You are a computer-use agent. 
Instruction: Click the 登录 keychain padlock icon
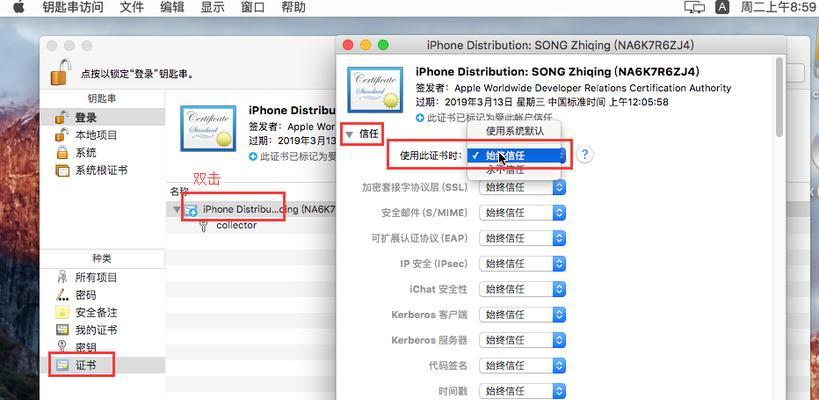(x=62, y=117)
